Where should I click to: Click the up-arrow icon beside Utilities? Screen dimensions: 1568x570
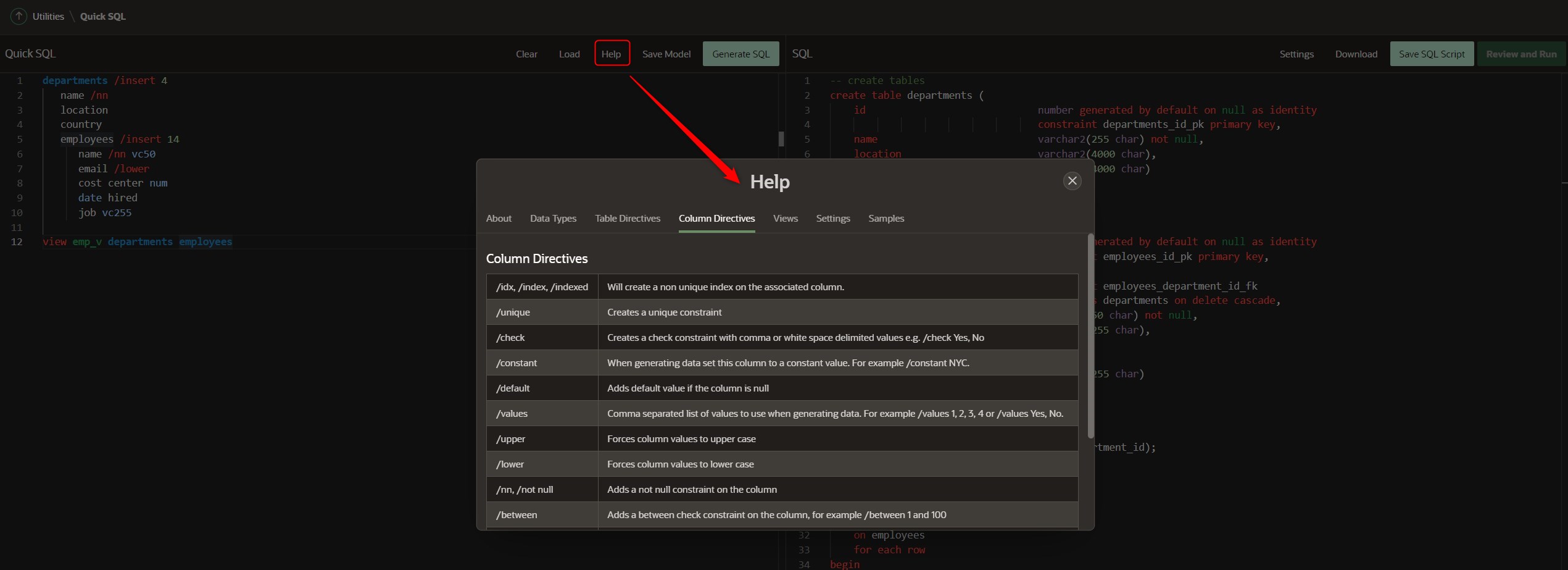tap(19, 16)
